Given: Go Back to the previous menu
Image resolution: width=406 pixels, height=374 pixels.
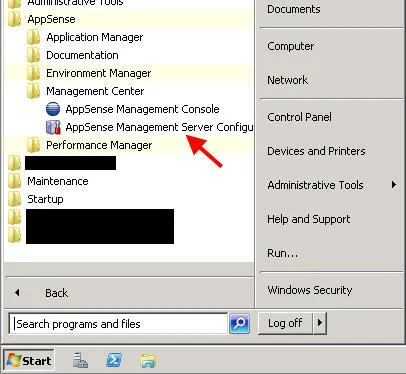Looking at the screenshot, I should coord(56,293).
